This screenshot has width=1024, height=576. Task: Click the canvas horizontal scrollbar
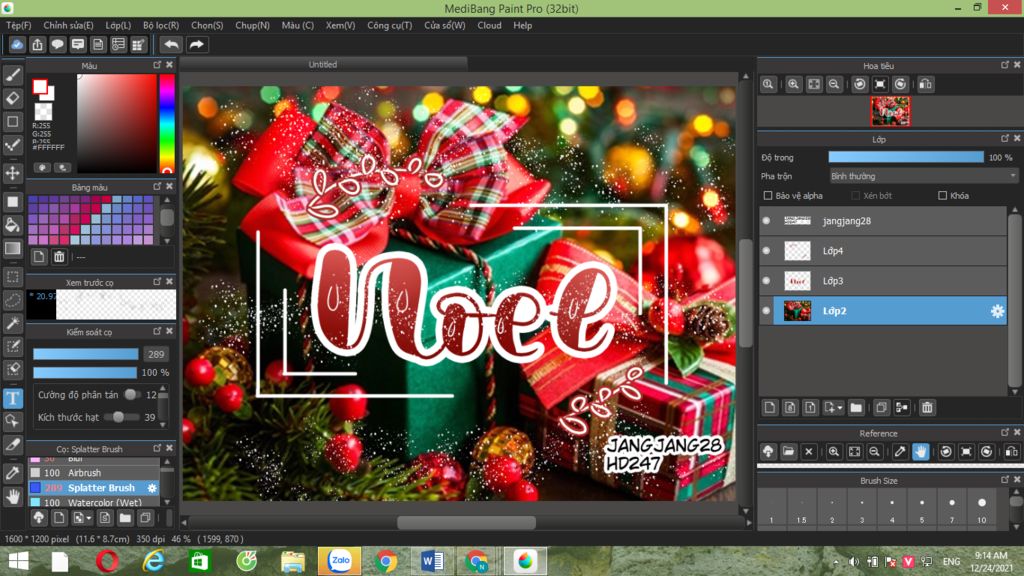[x=466, y=522]
